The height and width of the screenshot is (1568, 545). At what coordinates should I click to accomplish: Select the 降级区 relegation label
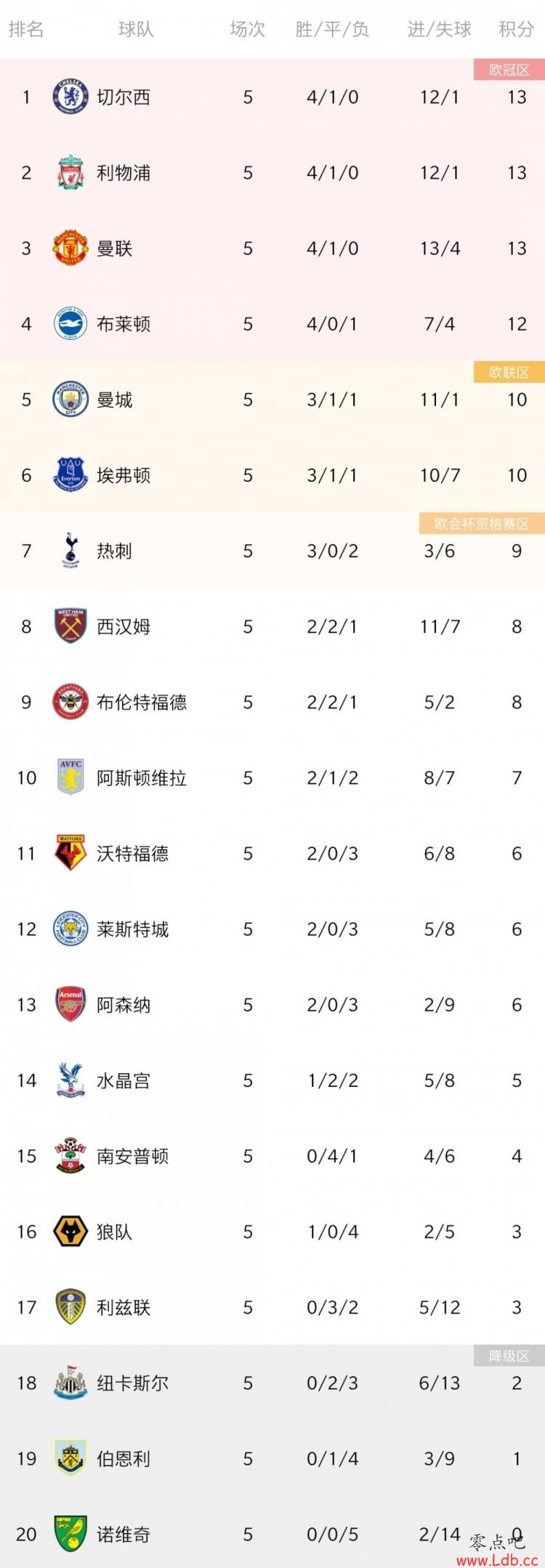coord(509,1356)
